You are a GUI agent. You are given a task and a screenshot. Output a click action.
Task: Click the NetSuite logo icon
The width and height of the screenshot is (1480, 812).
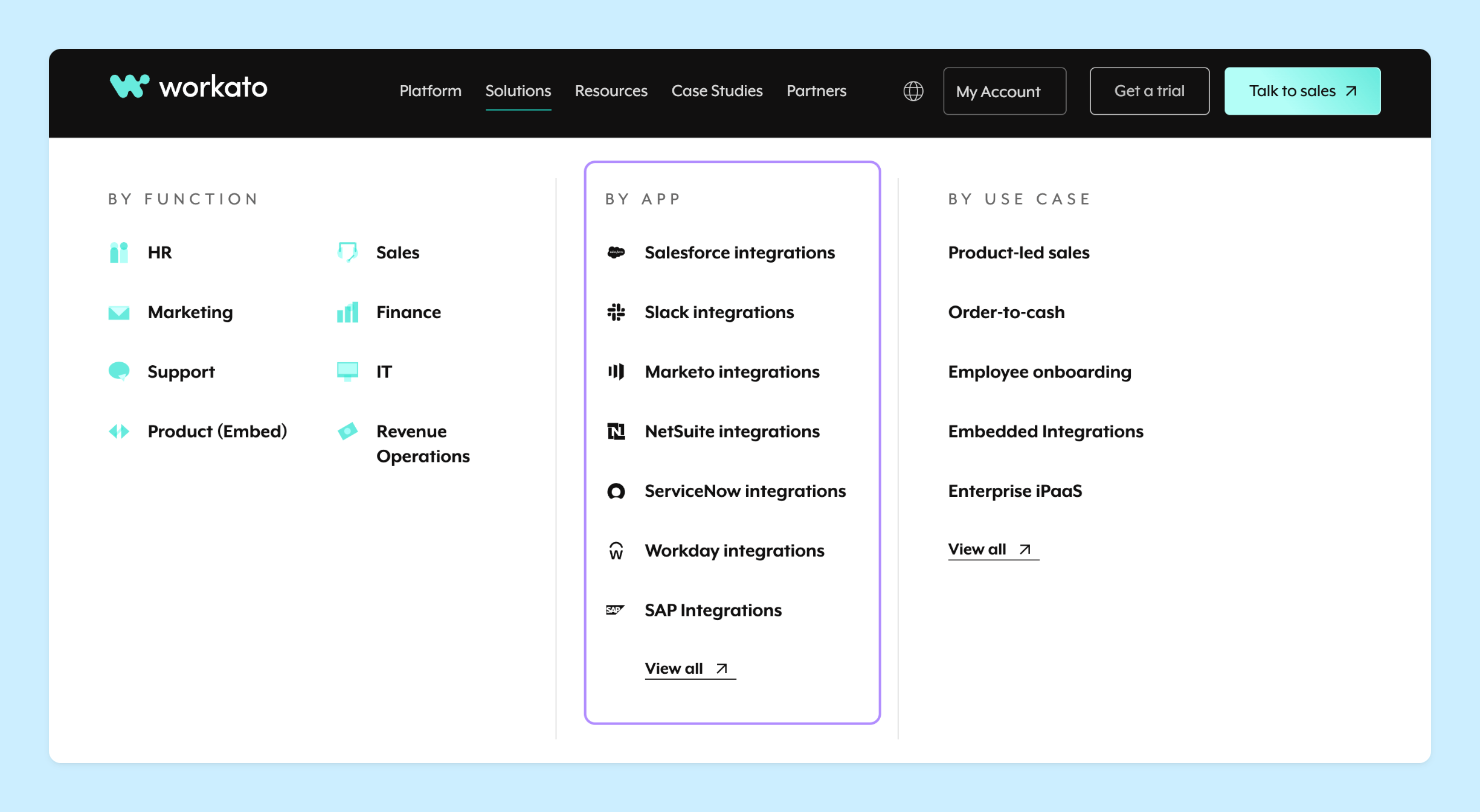[x=616, y=431]
